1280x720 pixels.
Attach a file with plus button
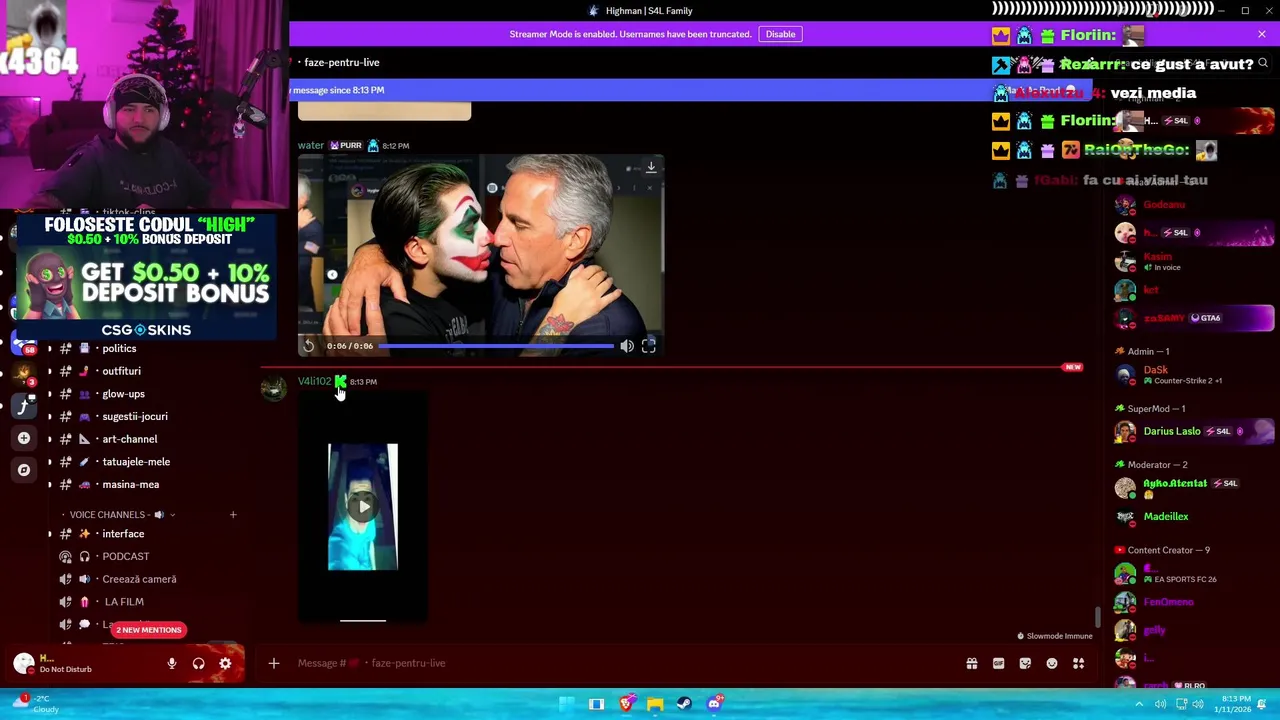click(273, 663)
